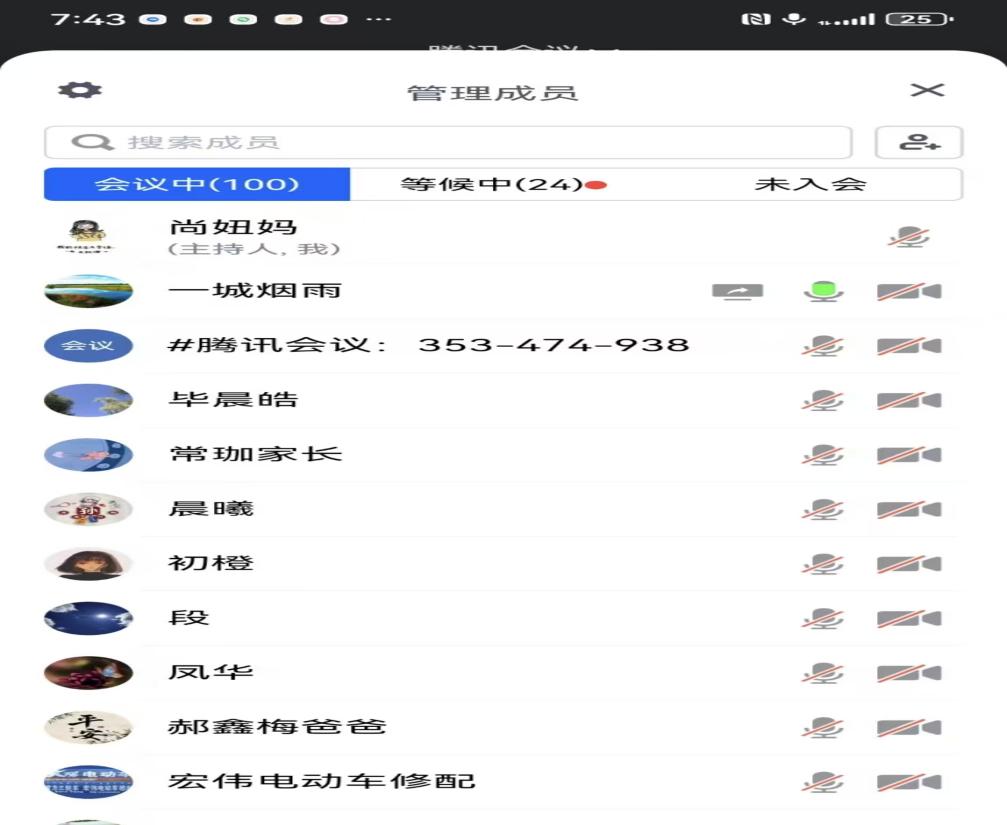1007x825 pixels.
Task: Switch to the 会议中(100) tab
Action: (197, 184)
